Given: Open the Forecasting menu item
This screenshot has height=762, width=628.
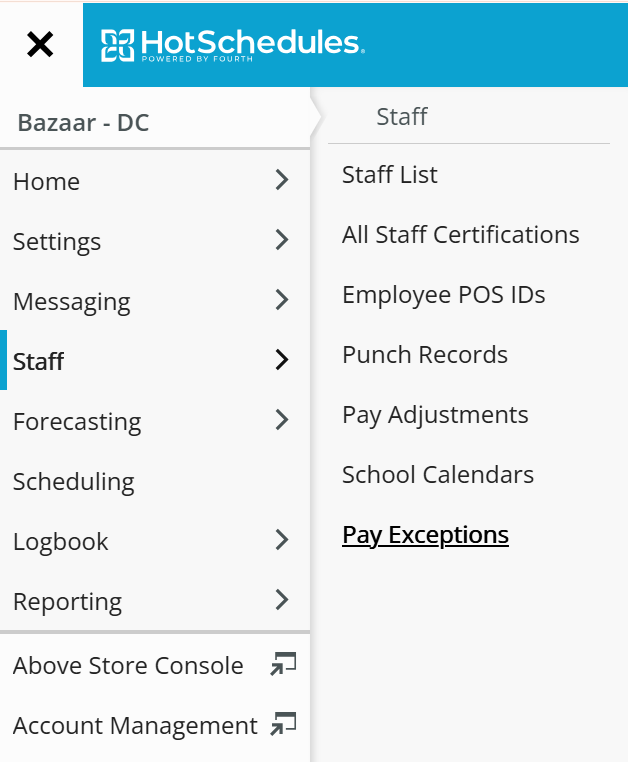Looking at the screenshot, I should [x=155, y=421].
